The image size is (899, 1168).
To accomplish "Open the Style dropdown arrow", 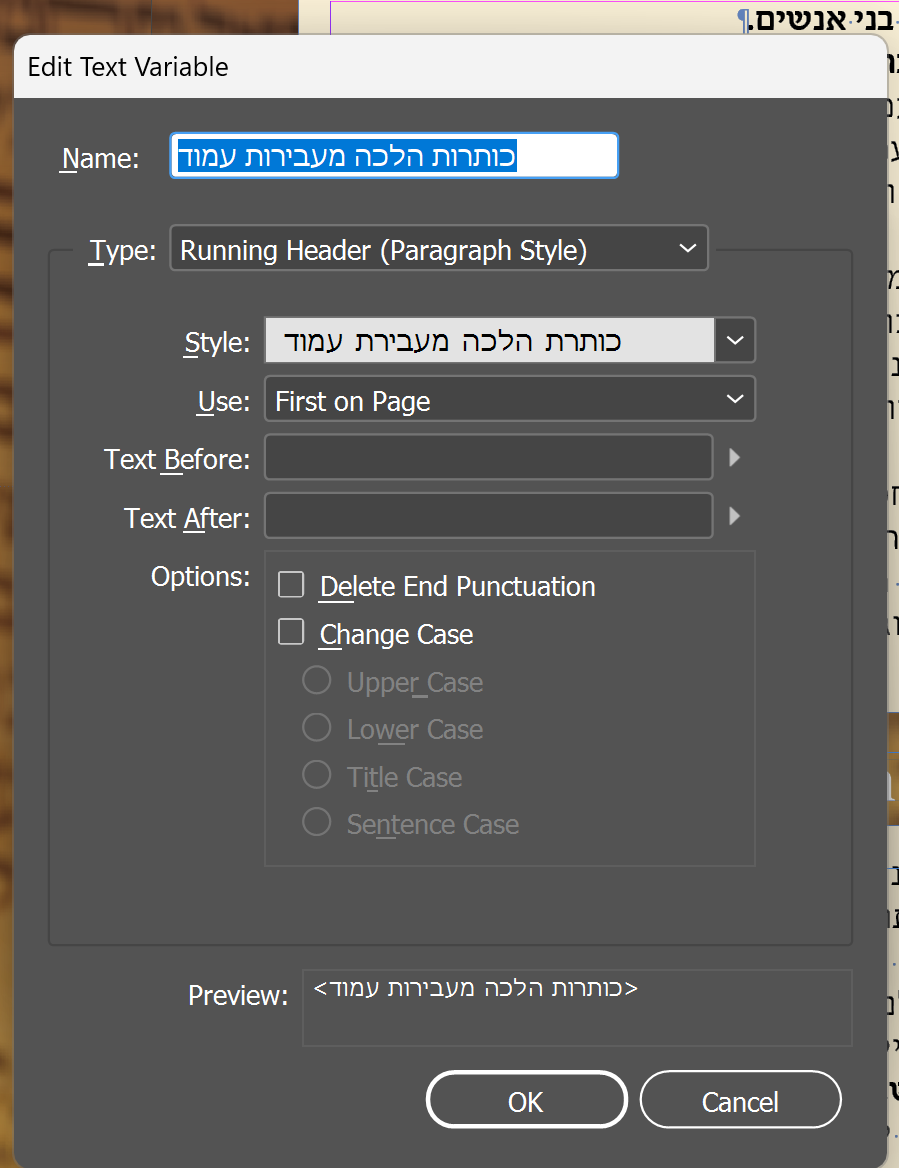I will click(735, 341).
